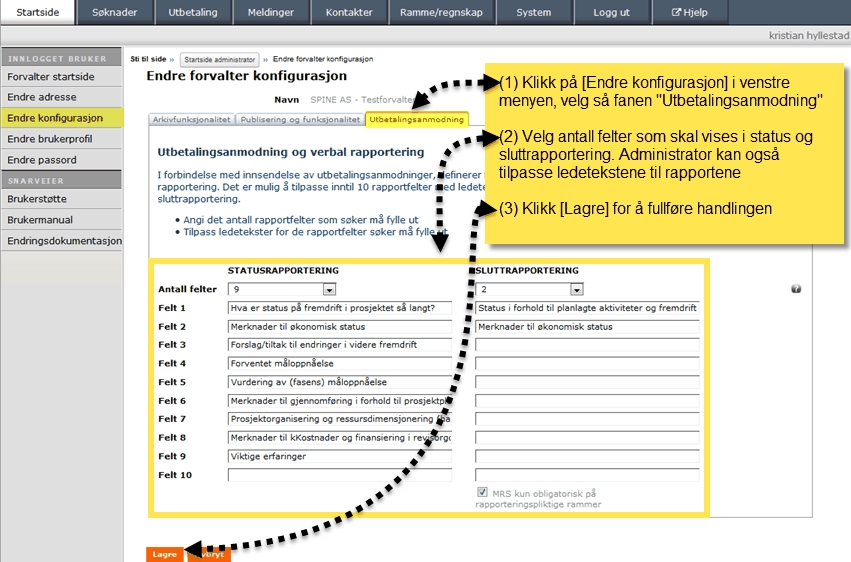The image size is (851, 562).
Task: Click the Lagre button
Action: pos(164,554)
